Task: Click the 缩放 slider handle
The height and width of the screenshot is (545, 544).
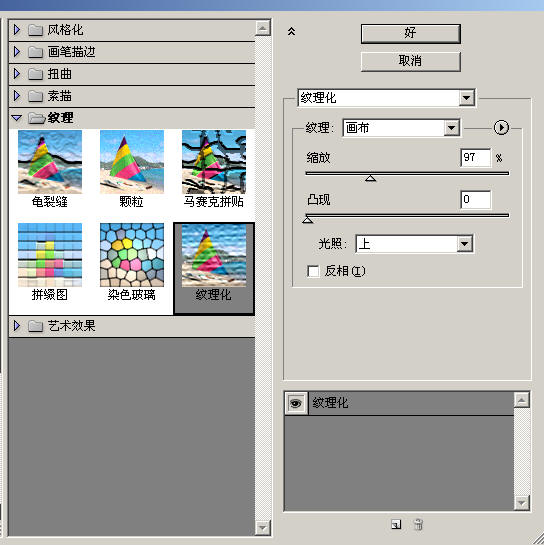Action: (x=371, y=178)
